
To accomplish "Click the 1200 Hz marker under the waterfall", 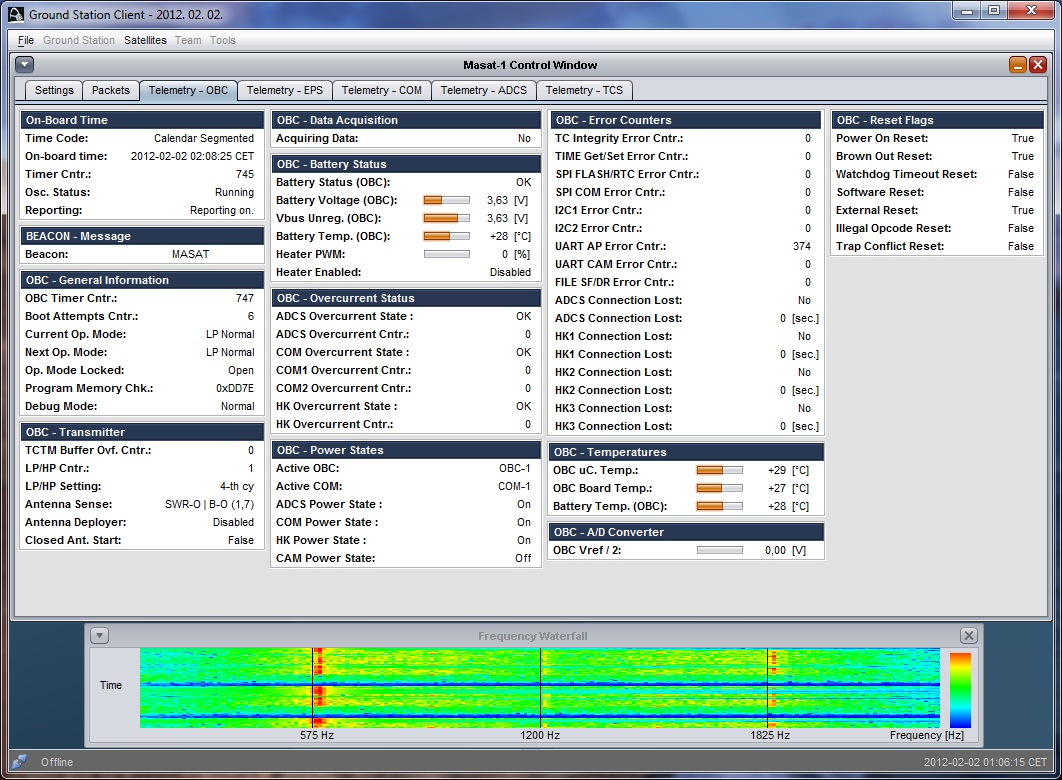I will pyautogui.click(x=540, y=735).
